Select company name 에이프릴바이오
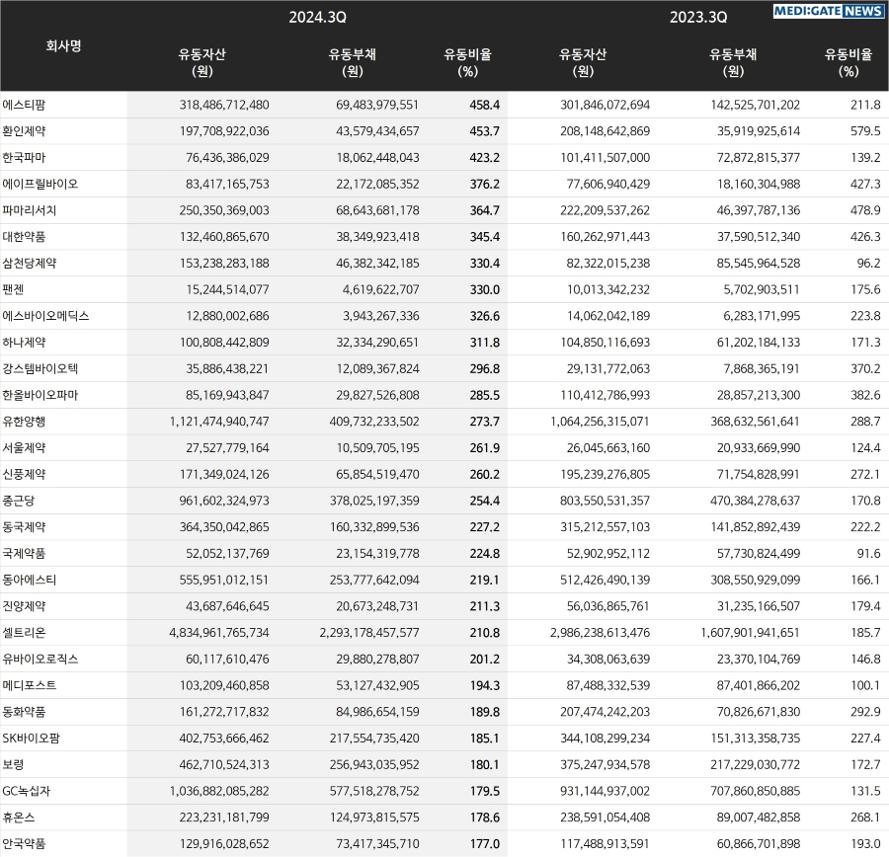The height and width of the screenshot is (857, 889). tap(40, 184)
